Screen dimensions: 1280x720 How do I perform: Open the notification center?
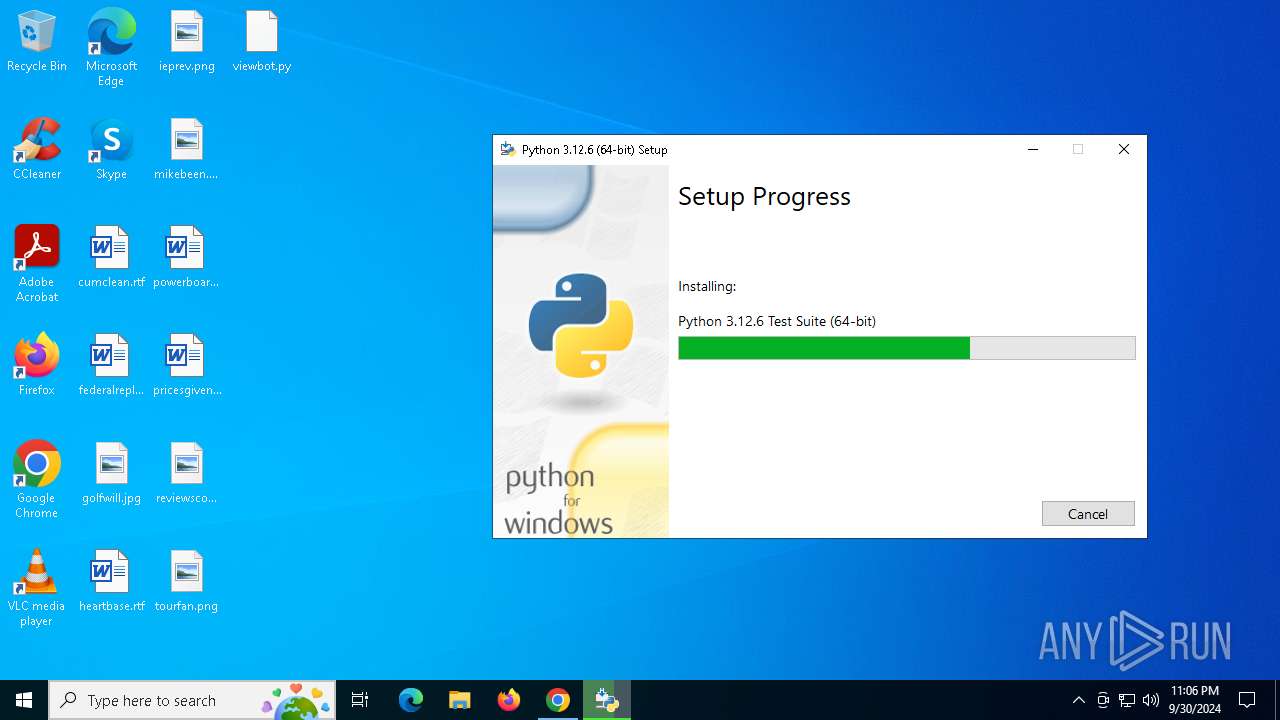1247,700
